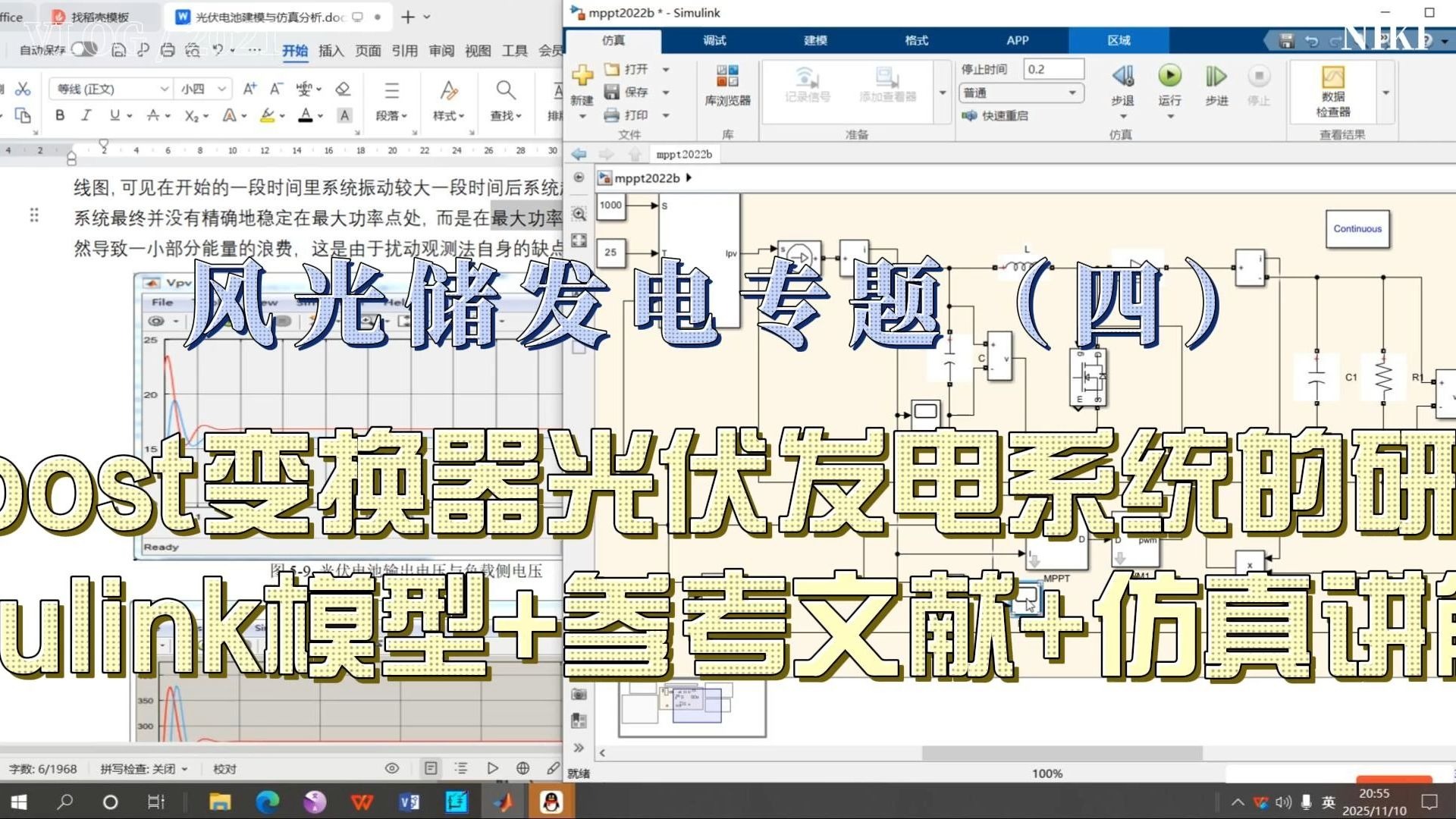Click the cut scissors icon in Word
Screen dimensions: 1456x819
coord(23,89)
